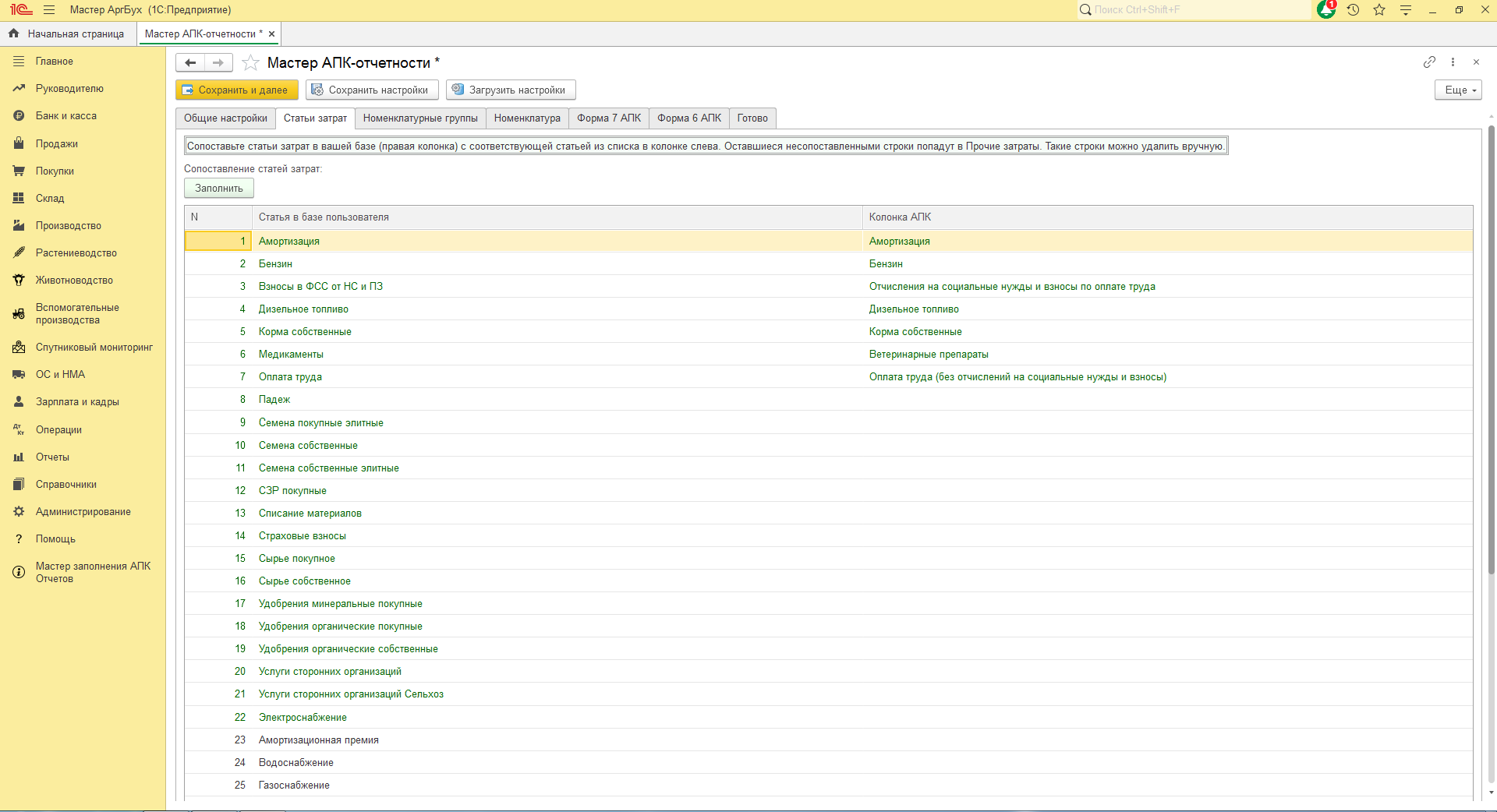Open Зарплата и кадры section
The height and width of the screenshot is (812, 1497).
(77, 401)
